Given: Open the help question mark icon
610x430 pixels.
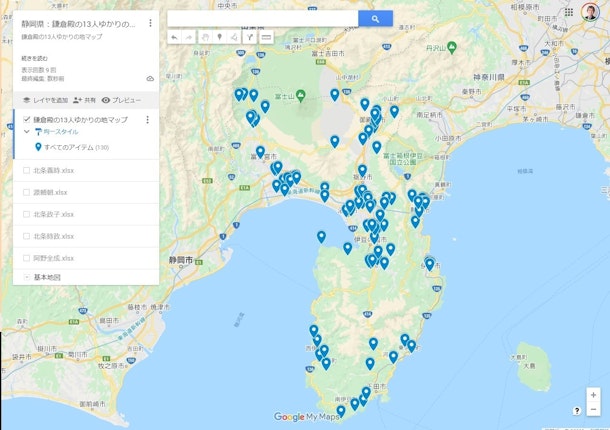Looking at the screenshot, I should tap(577, 410).
